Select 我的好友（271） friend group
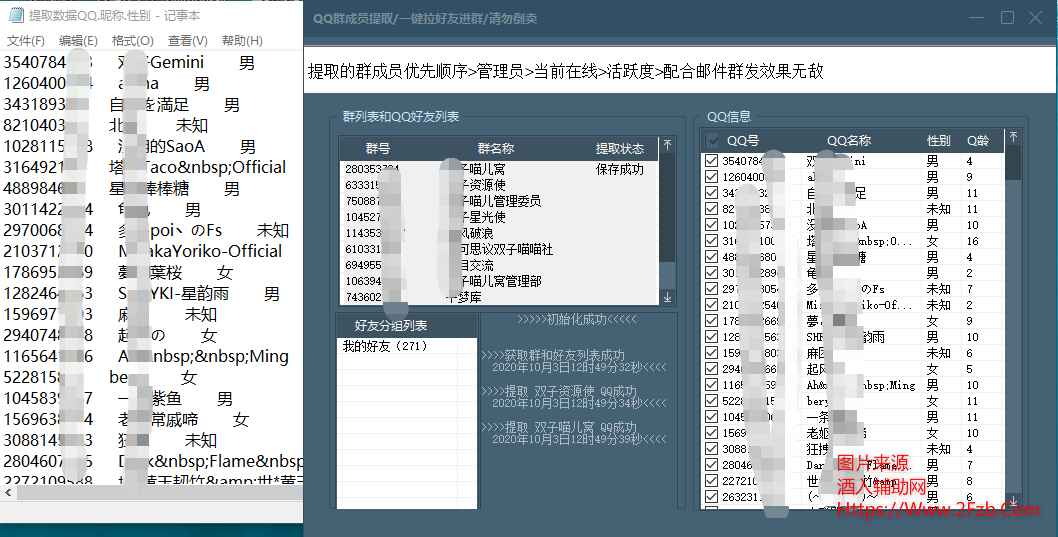This screenshot has width=1058, height=537. 384,346
